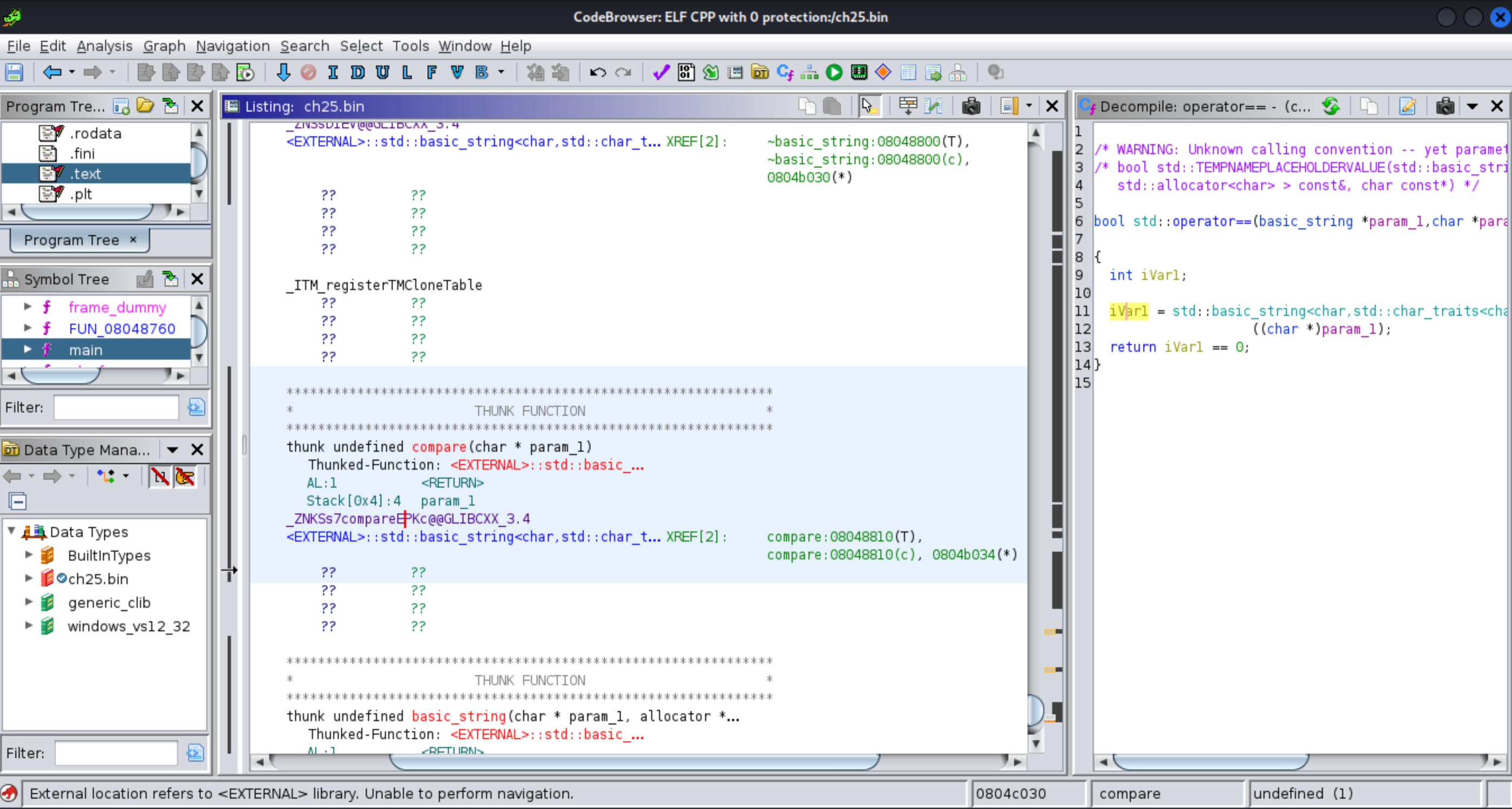
Task: Expand the frame_dummy function node
Action: [27, 306]
